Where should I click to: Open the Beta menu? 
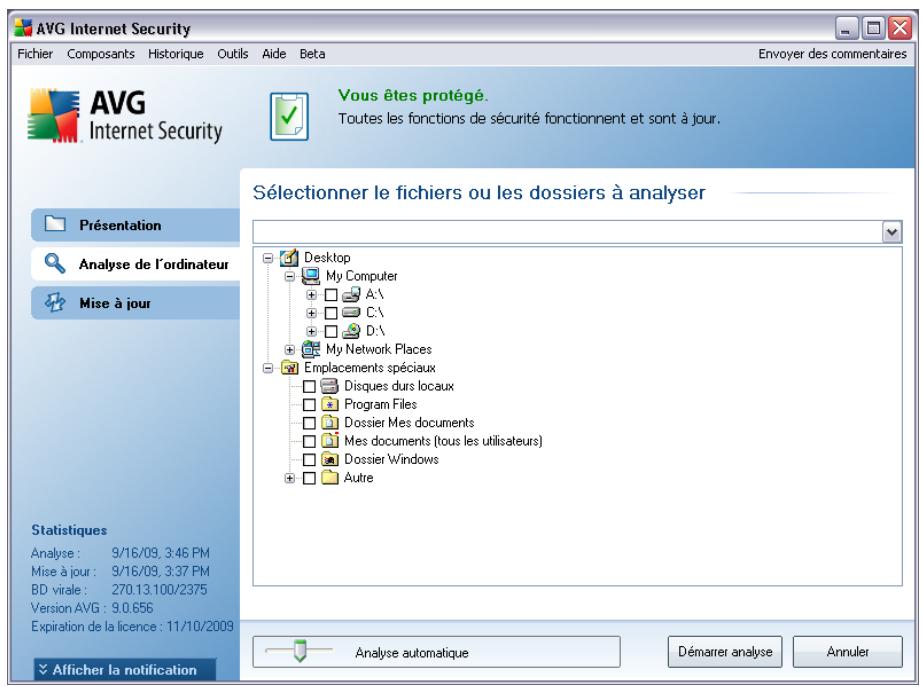312,54
